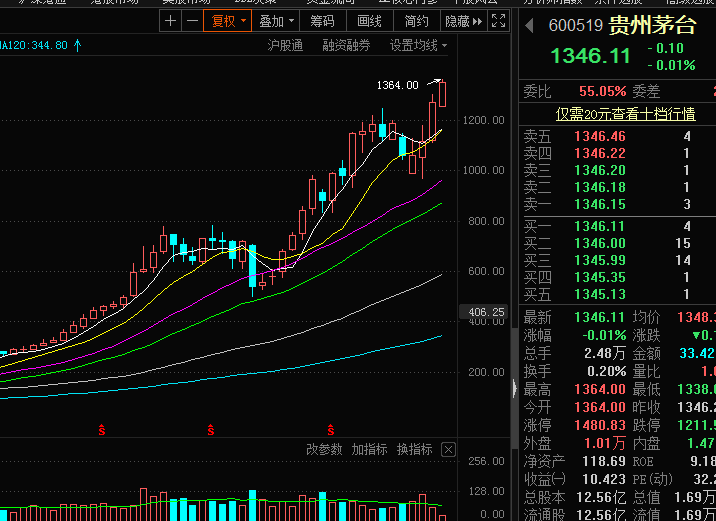Click the 256.00 volume axis label
This screenshot has width=716, height=521.
(x=486, y=461)
